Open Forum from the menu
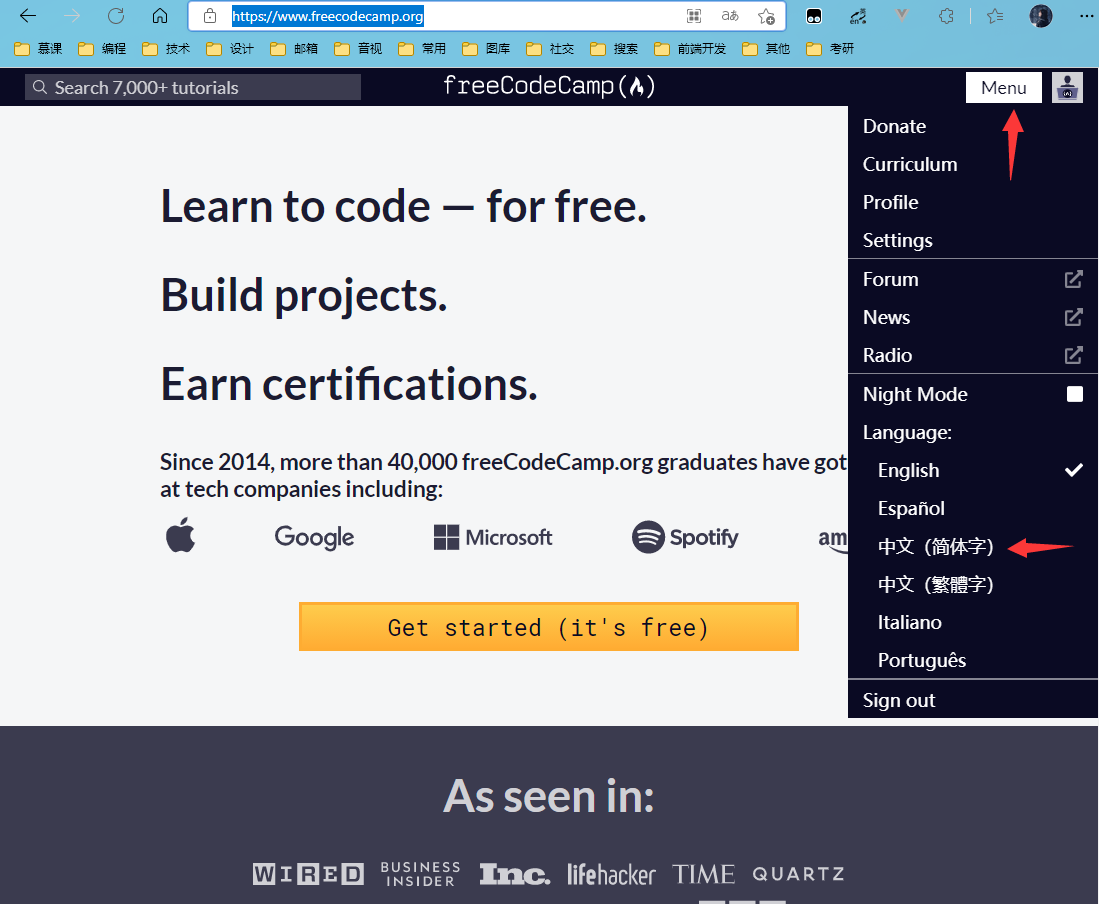This screenshot has width=1099, height=904. pos(973,279)
